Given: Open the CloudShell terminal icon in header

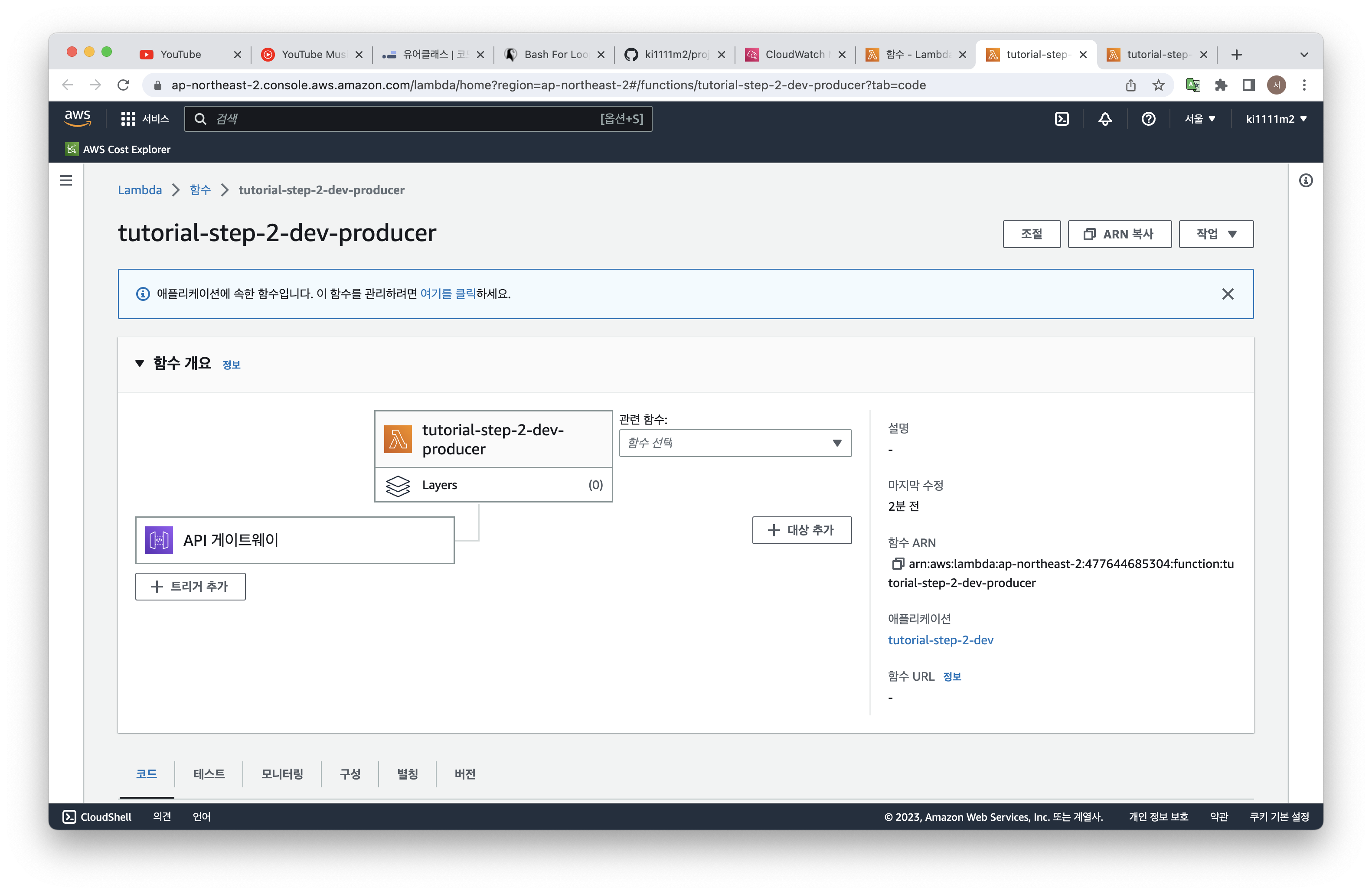Looking at the screenshot, I should pyautogui.click(x=1061, y=119).
